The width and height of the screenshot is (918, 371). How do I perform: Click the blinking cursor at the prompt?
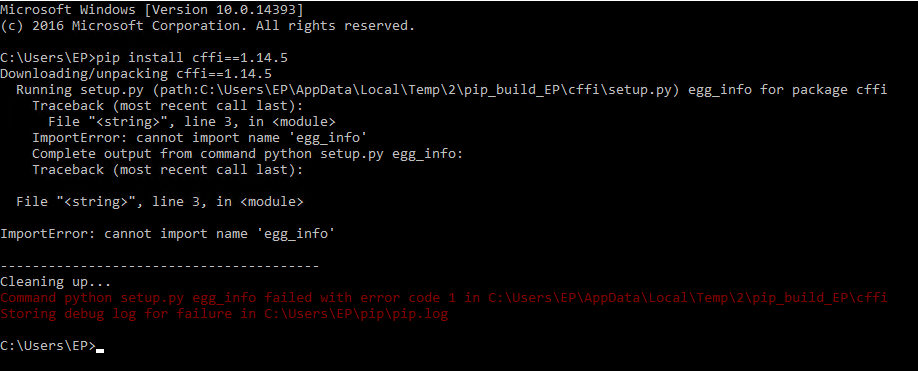(100, 351)
